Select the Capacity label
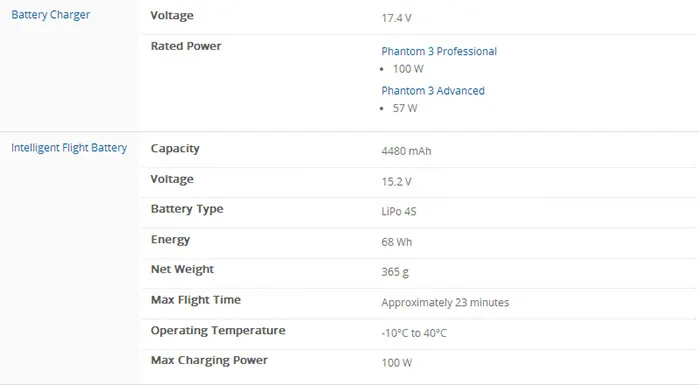The height and width of the screenshot is (385, 700). point(175,149)
